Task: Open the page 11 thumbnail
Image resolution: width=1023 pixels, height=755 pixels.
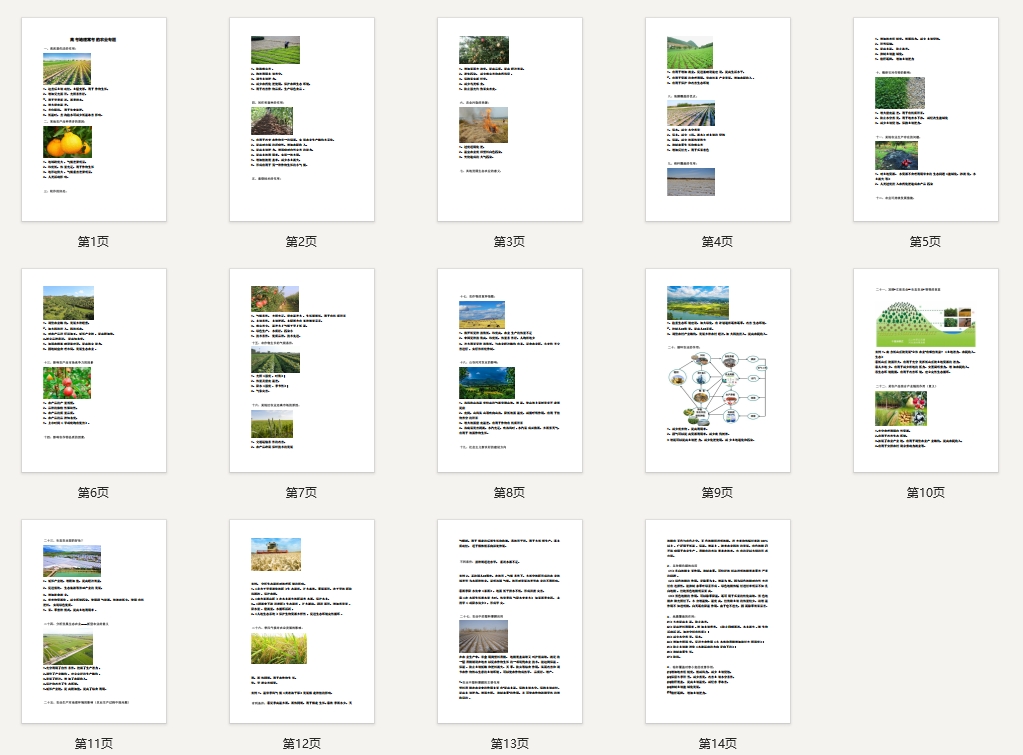Action: (94, 622)
